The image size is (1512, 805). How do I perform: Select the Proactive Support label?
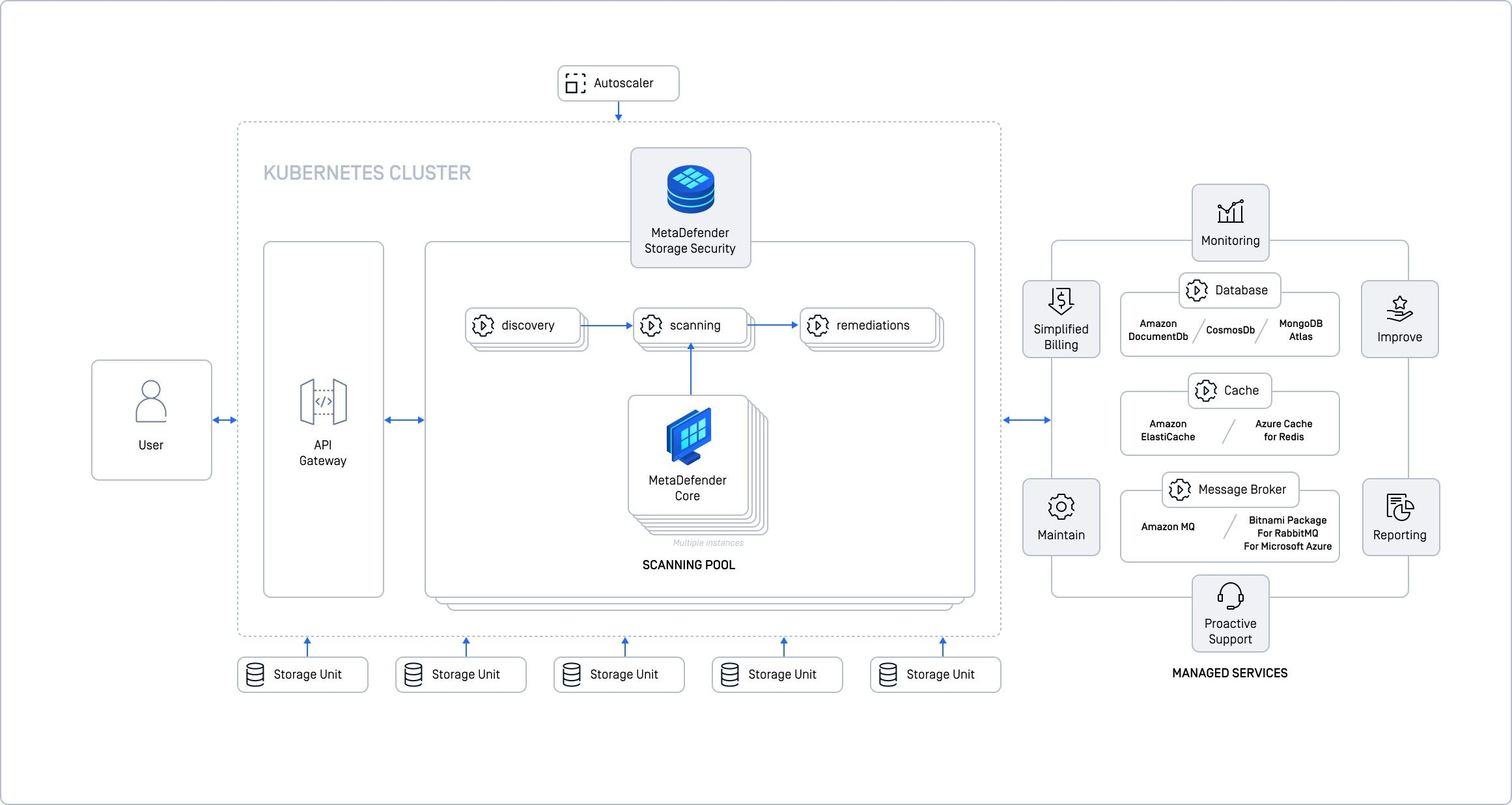click(x=1231, y=632)
